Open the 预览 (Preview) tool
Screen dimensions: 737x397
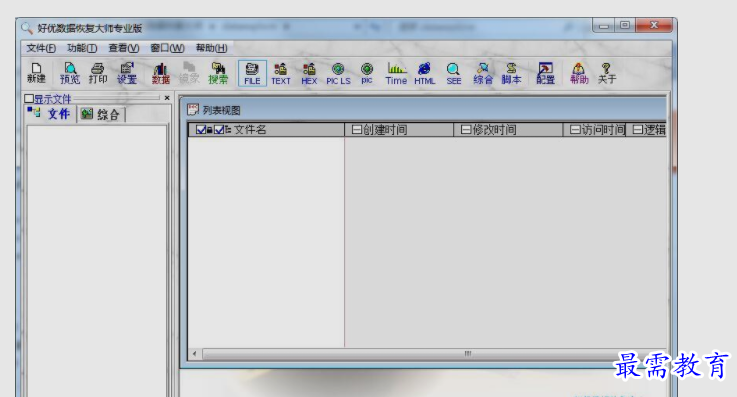70,73
